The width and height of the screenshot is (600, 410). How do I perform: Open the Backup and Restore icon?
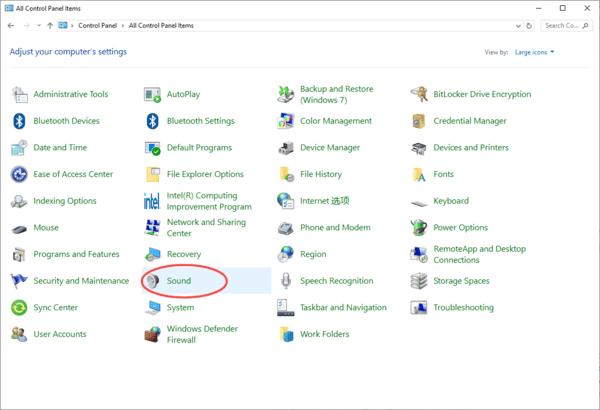pos(285,95)
